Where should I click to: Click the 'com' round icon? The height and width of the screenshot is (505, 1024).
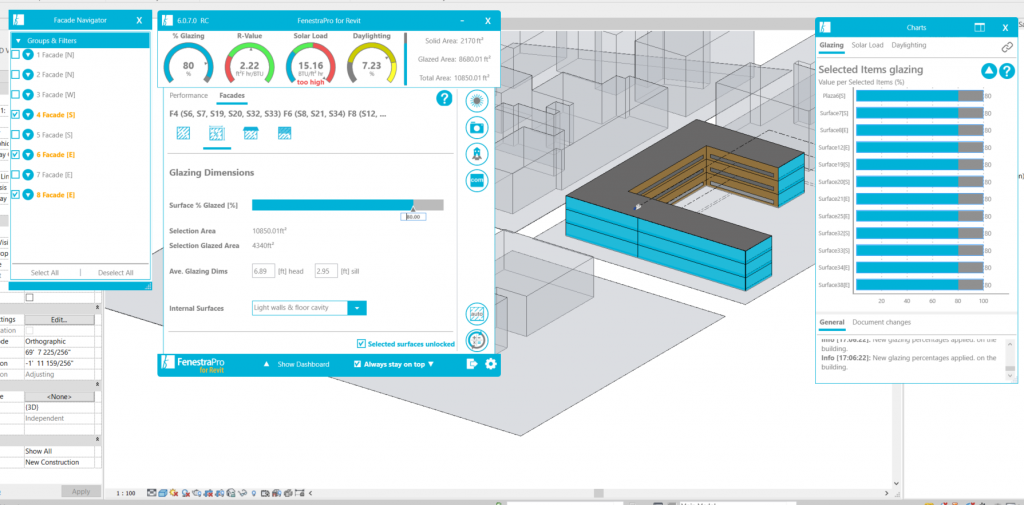click(477, 180)
